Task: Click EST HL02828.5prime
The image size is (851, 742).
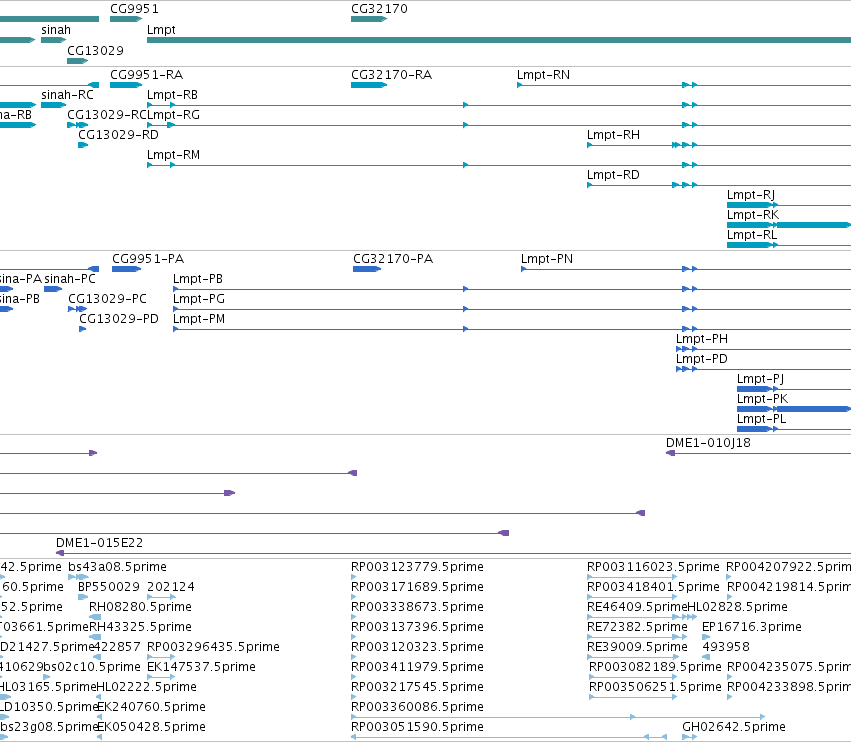Action: pos(691,617)
